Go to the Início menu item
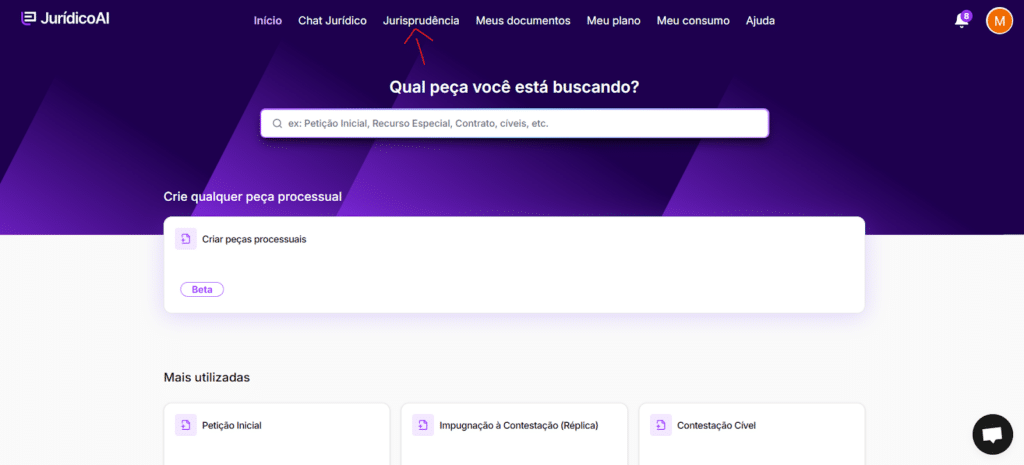Image resolution: width=1024 pixels, height=465 pixels. pos(268,20)
